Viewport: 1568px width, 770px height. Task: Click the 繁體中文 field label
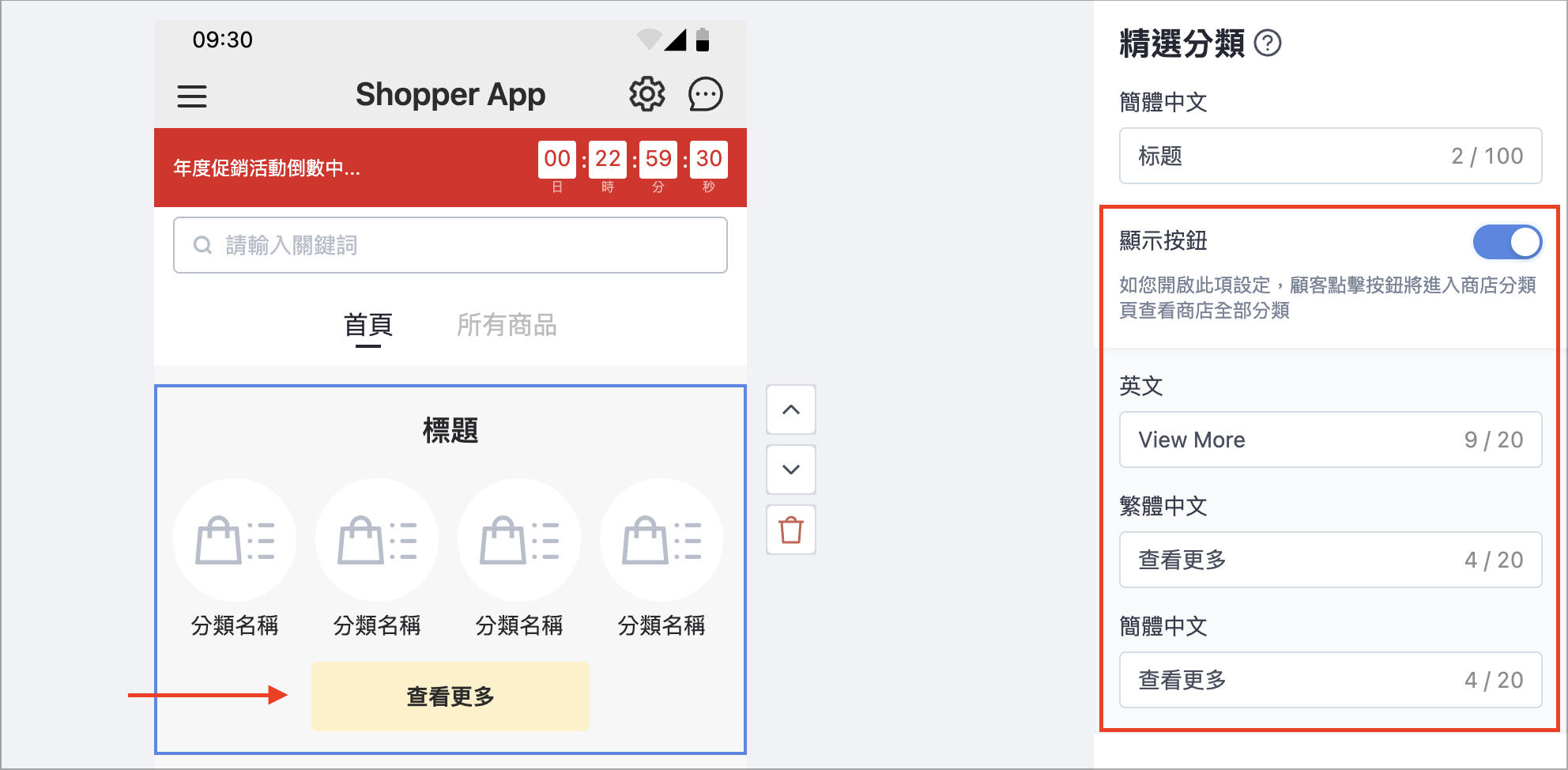1163,506
